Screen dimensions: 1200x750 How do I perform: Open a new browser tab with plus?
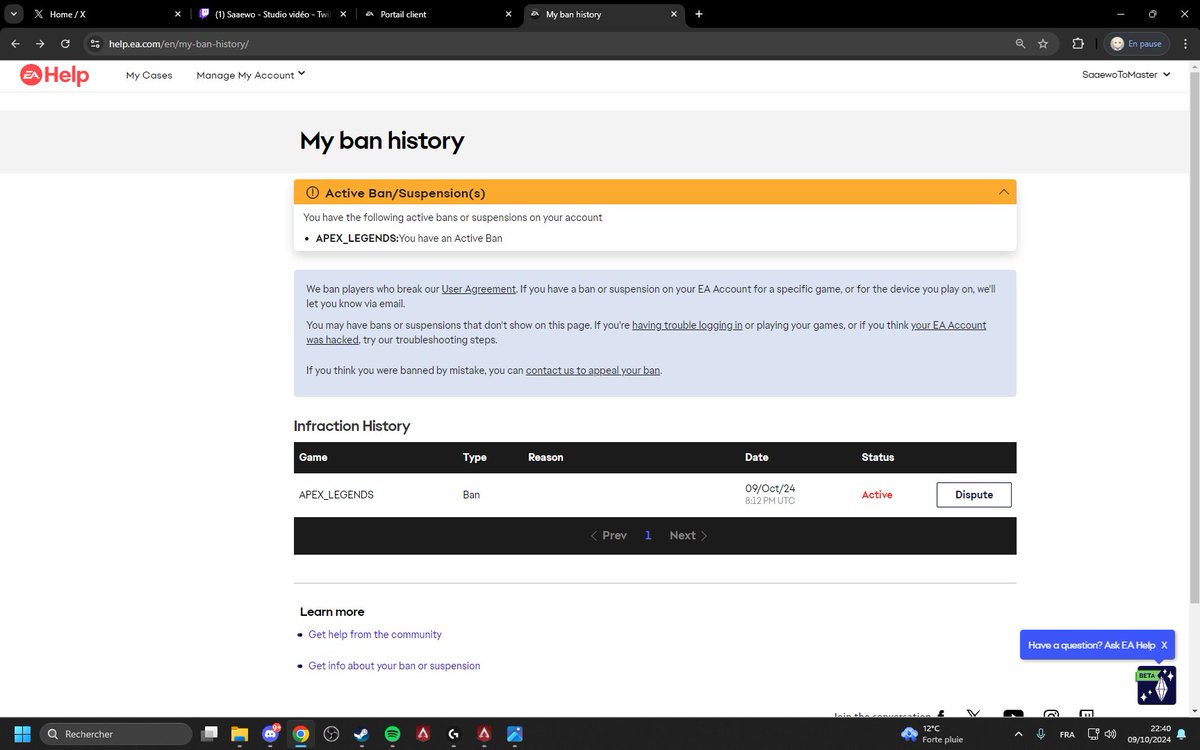[x=699, y=14]
